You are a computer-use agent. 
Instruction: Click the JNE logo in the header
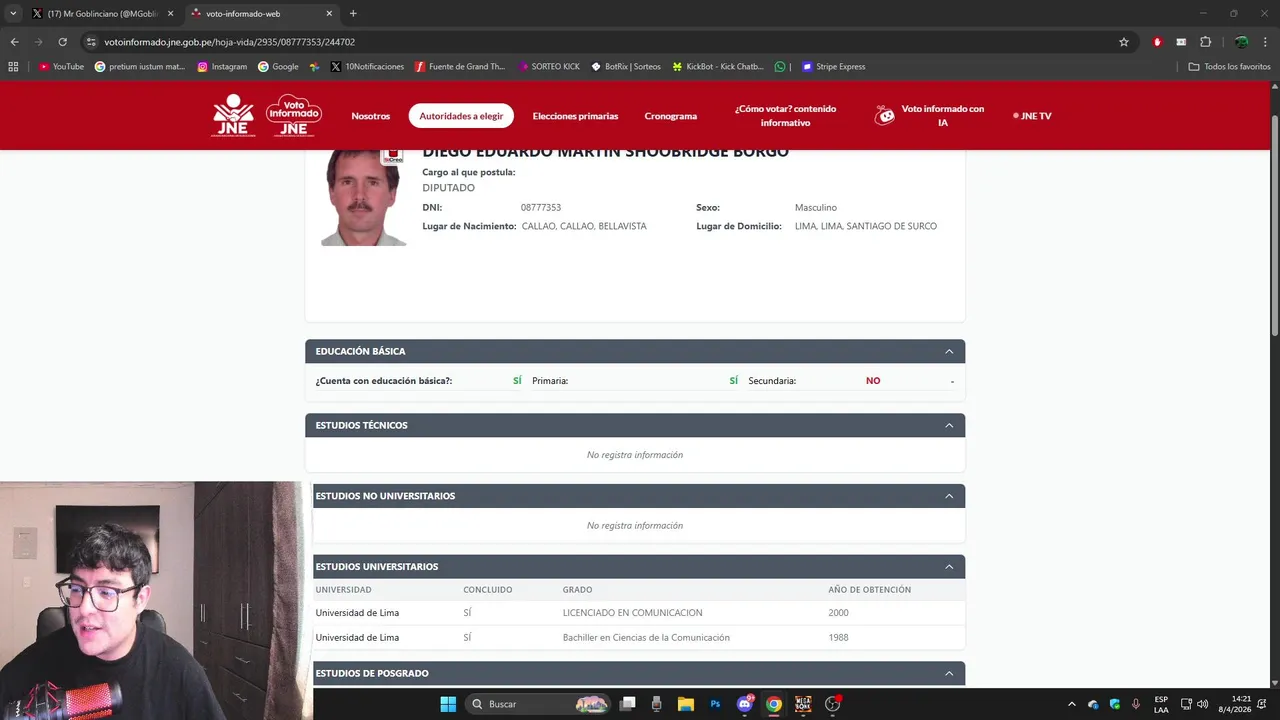pyautogui.click(x=233, y=115)
